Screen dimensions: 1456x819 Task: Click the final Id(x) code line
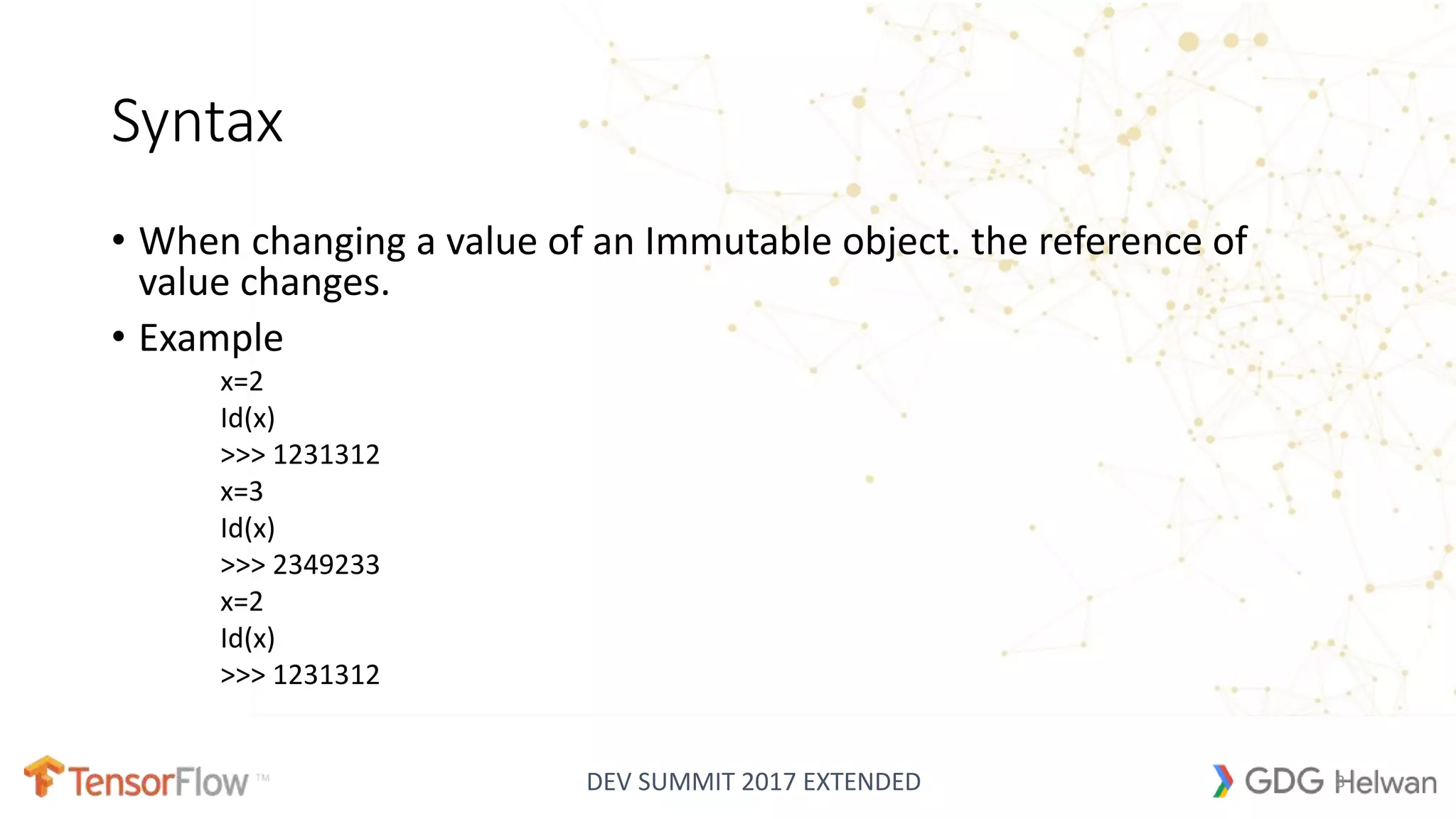247,638
